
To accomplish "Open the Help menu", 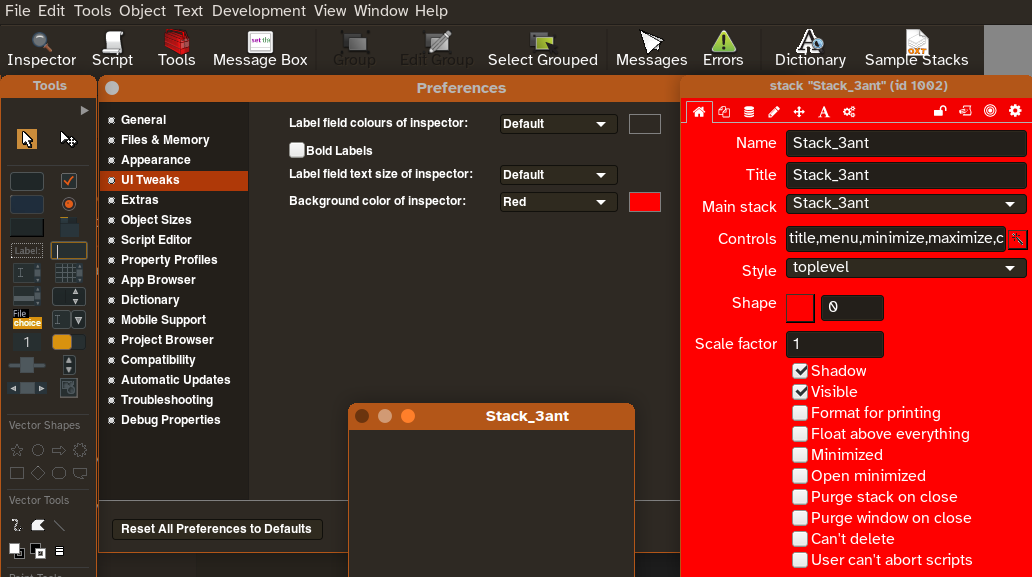I will (x=431, y=11).
